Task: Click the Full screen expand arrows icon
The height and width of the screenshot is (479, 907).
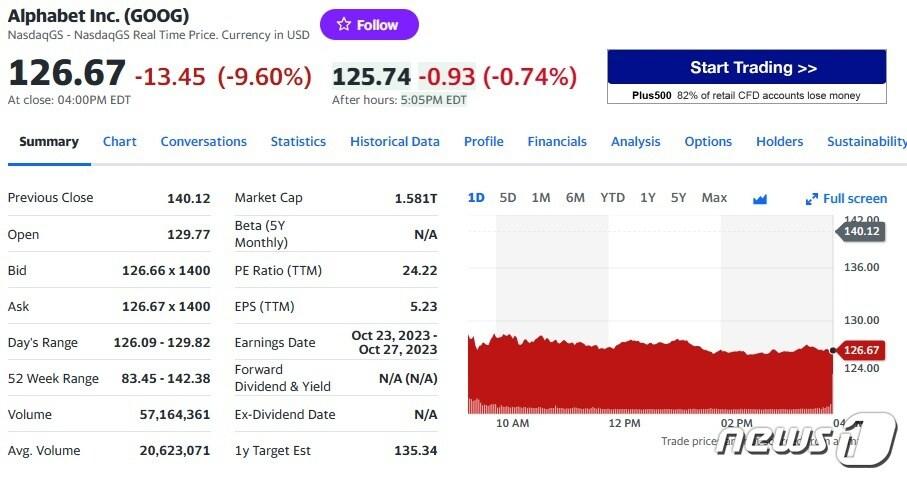Action: click(x=812, y=199)
